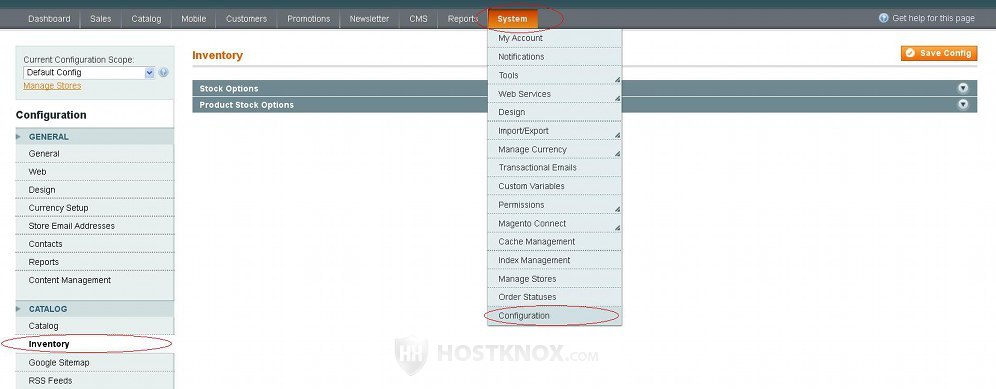Open Cache Management from System menu
Viewport: 996px width, 389px height.
coord(555,242)
